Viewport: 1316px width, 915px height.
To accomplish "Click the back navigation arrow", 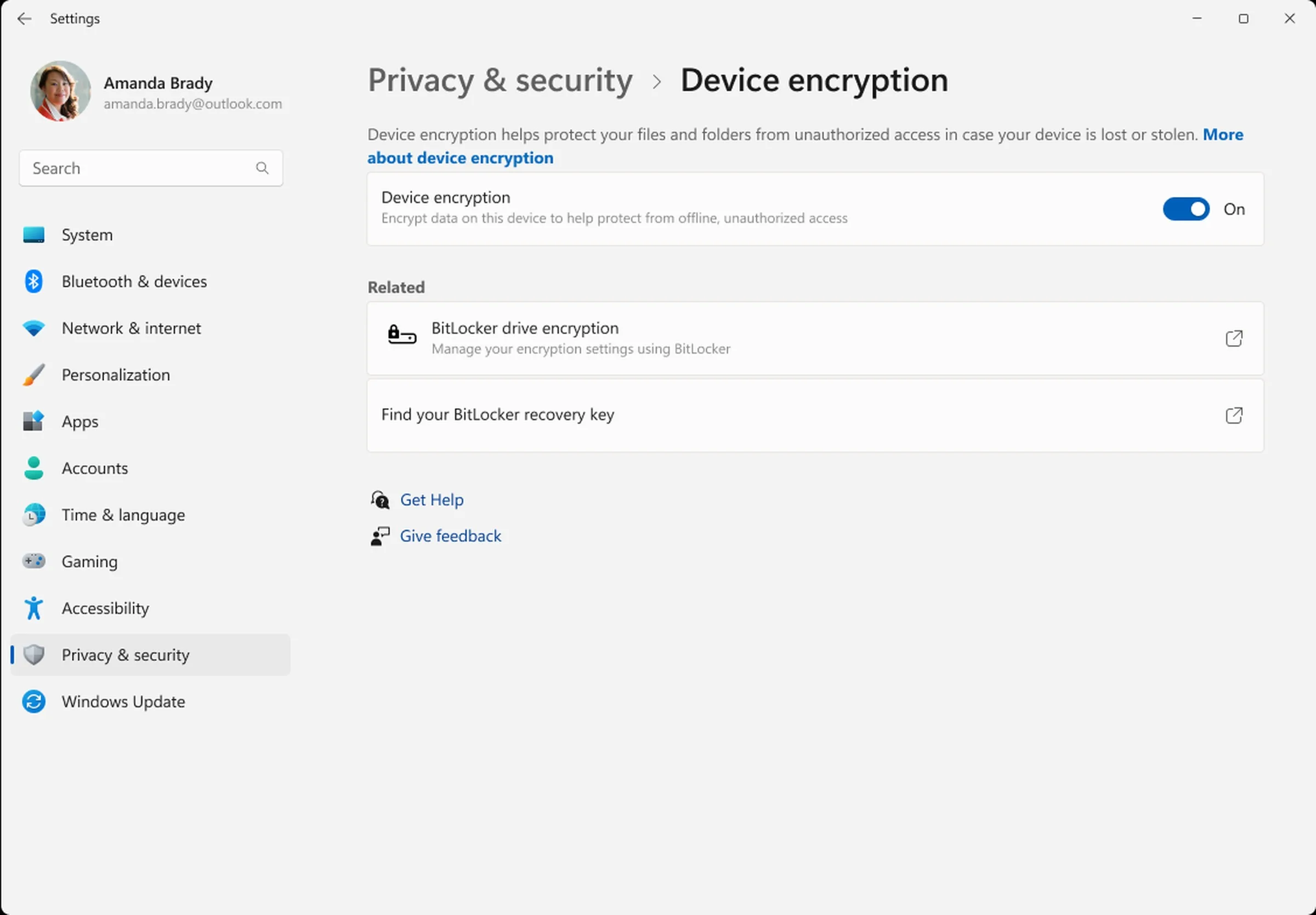I will (24, 18).
